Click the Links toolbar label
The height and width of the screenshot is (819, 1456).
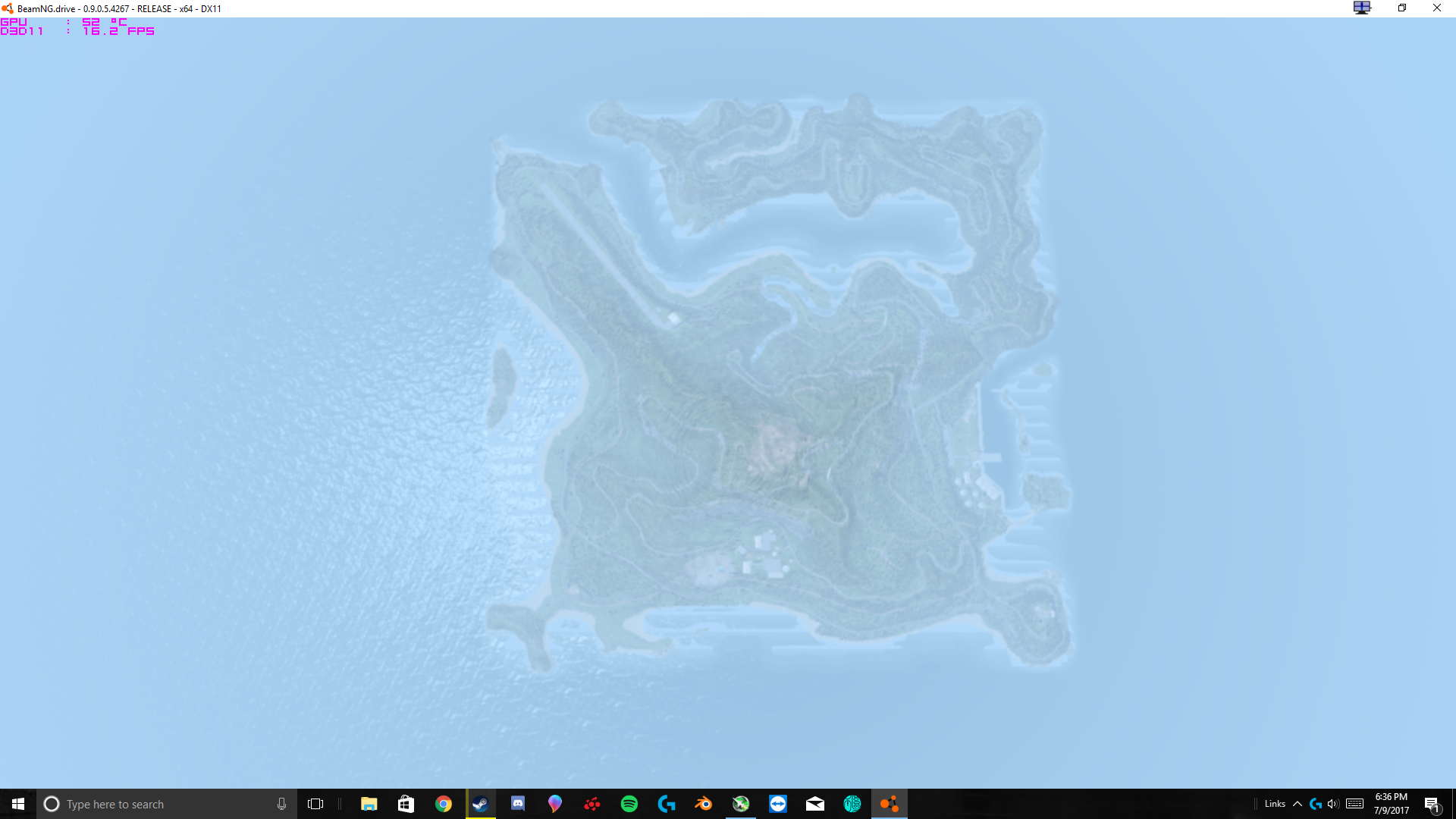(1275, 804)
